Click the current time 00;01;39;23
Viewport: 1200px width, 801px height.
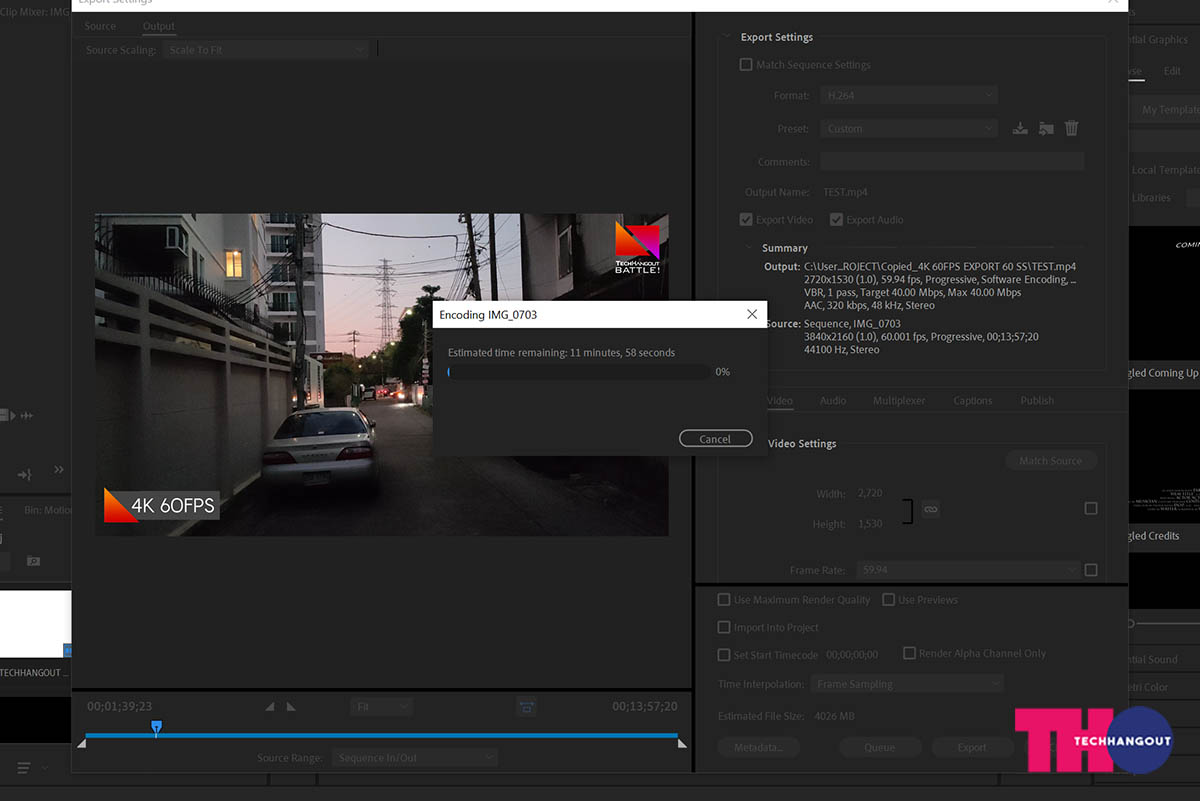[120, 706]
